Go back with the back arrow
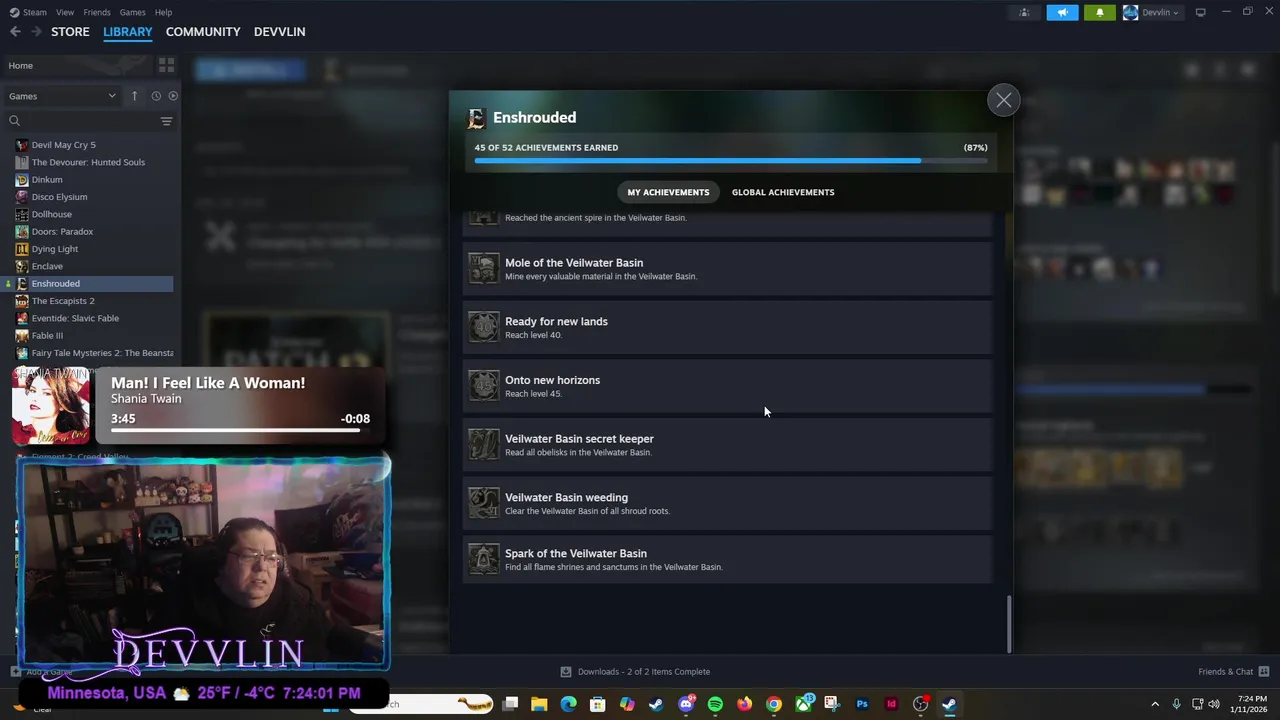 tap(15, 32)
